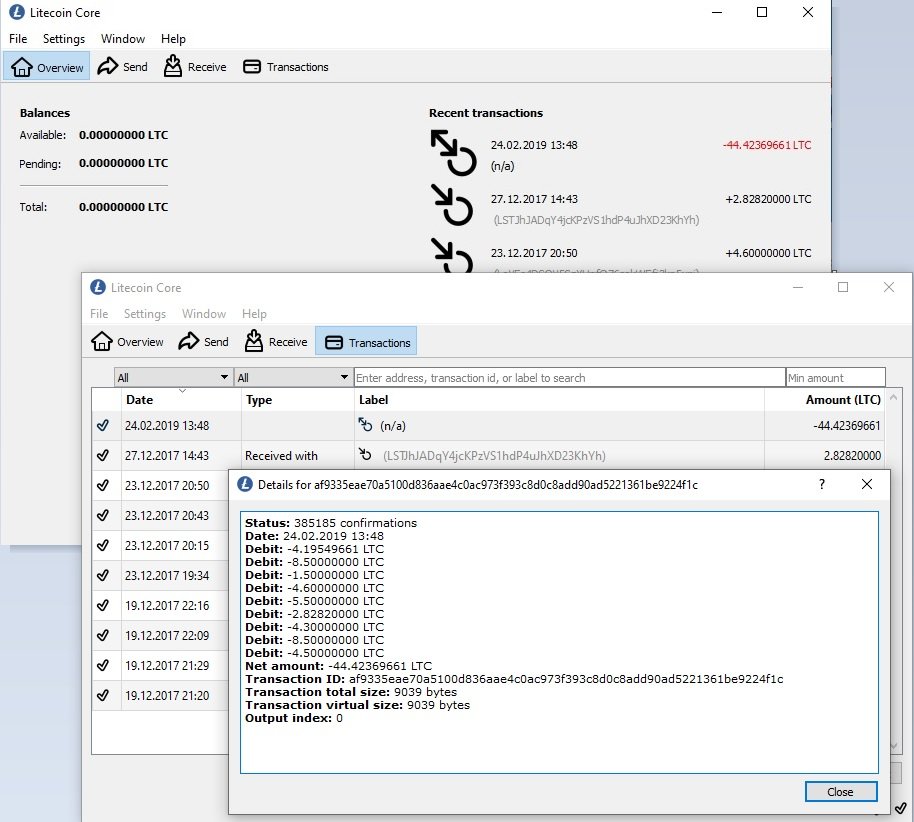This screenshot has width=914, height=822.
Task: Open Help menu in back Litecoin window
Action: coord(173,38)
